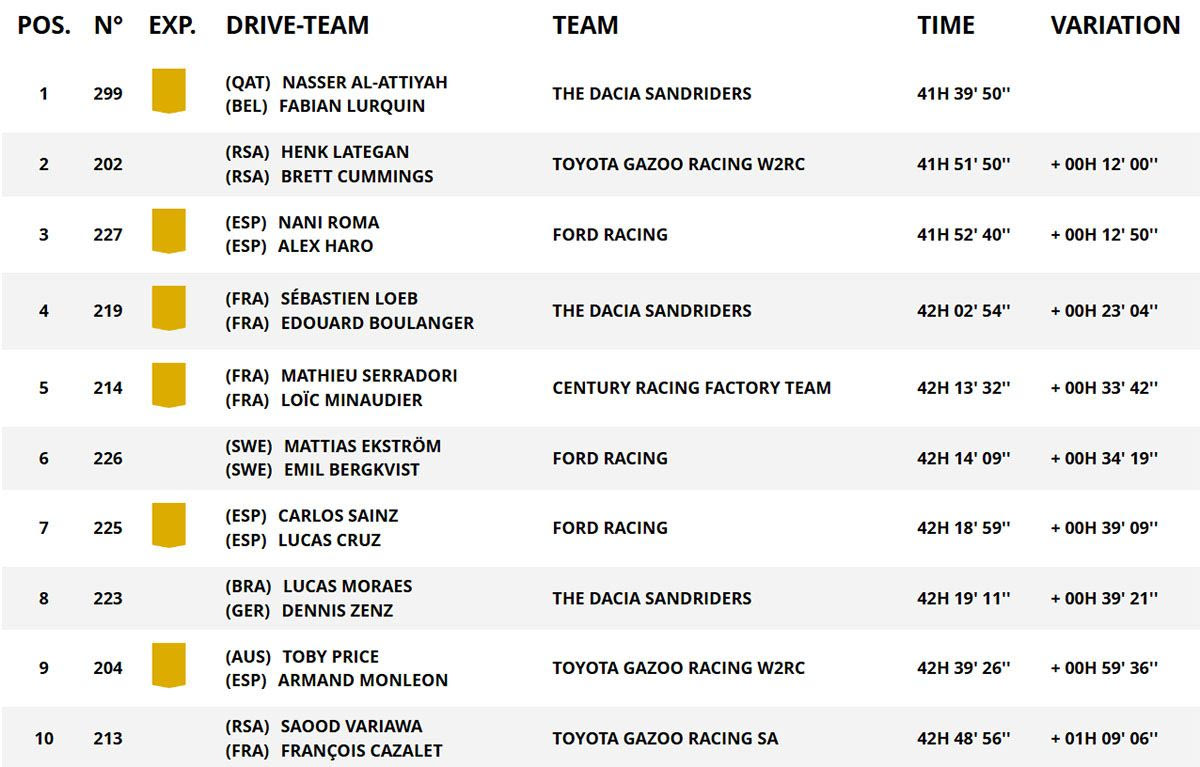This screenshot has width=1200, height=767.
Task: Select Carlos Sainz's gold EXP. badge
Action: [x=169, y=524]
